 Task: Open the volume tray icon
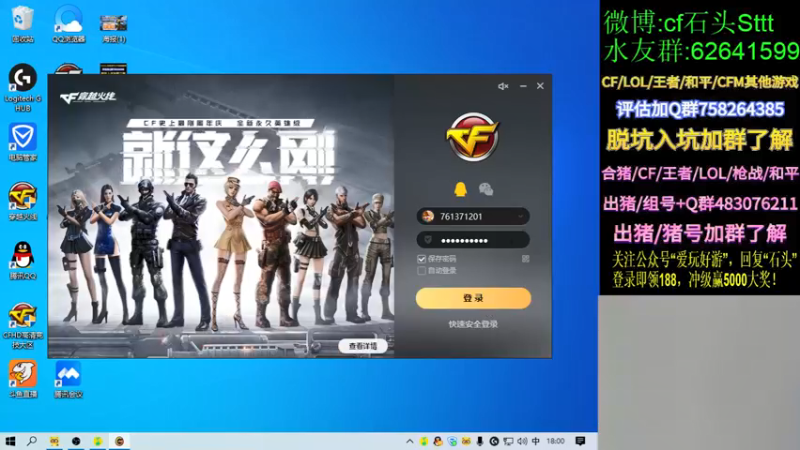point(522,441)
